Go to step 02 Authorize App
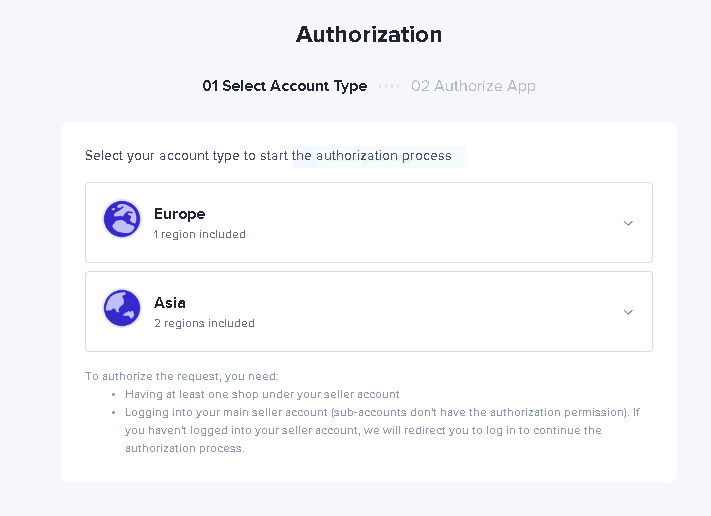This screenshot has width=711, height=516. pos(473,86)
